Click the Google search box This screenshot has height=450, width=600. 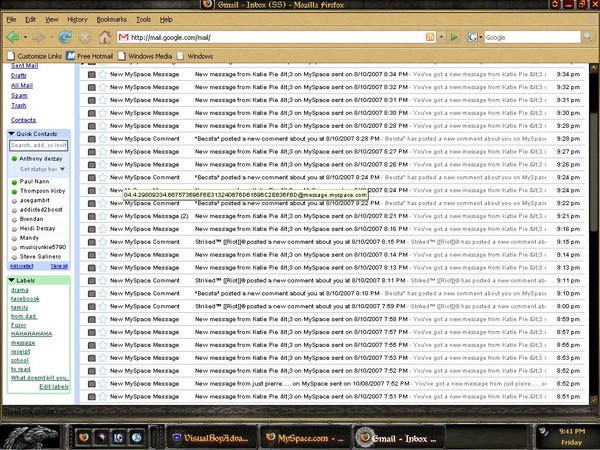point(532,37)
